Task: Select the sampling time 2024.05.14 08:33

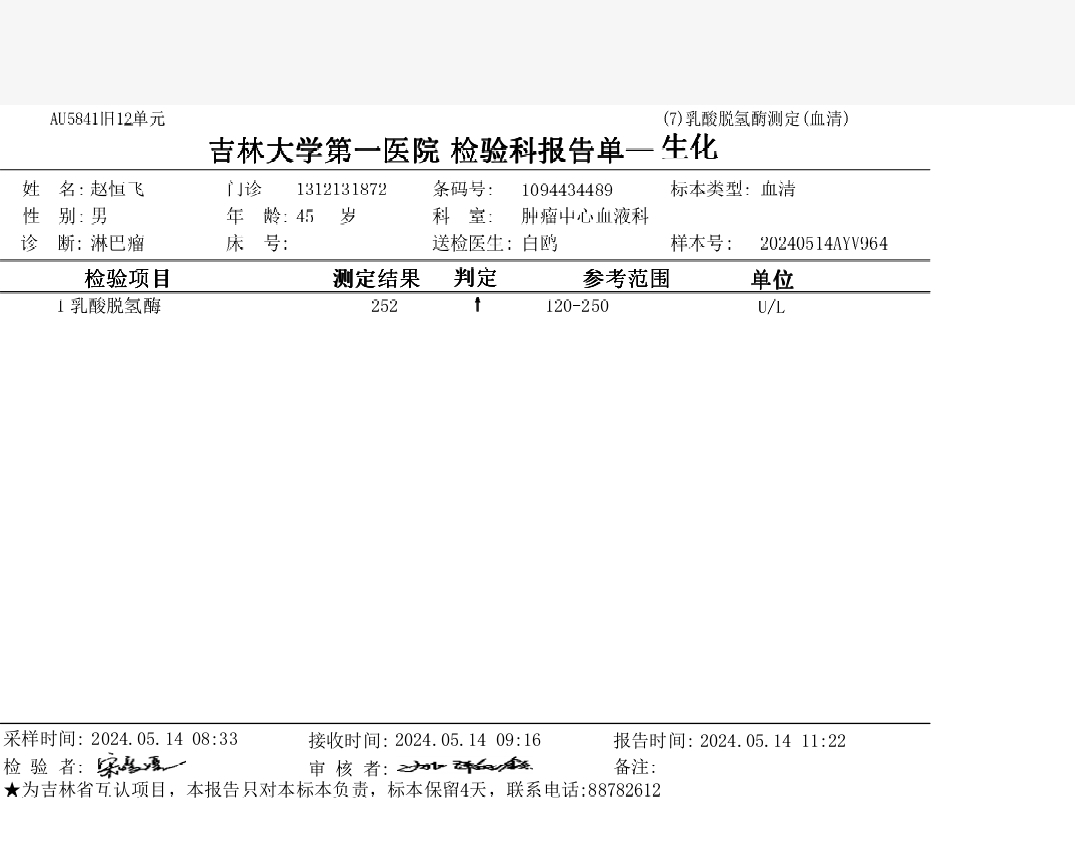Action: point(165,739)
